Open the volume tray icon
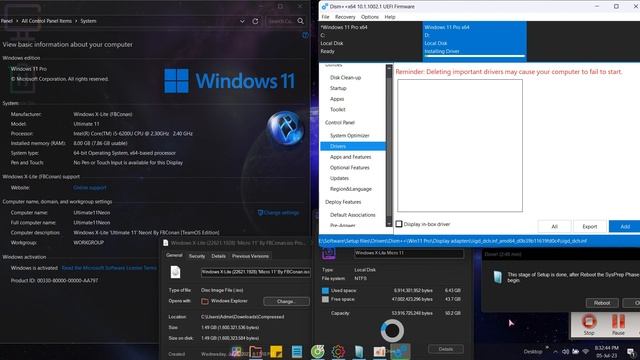The width and height of the screenshot is (640, 360). point(565,351)
